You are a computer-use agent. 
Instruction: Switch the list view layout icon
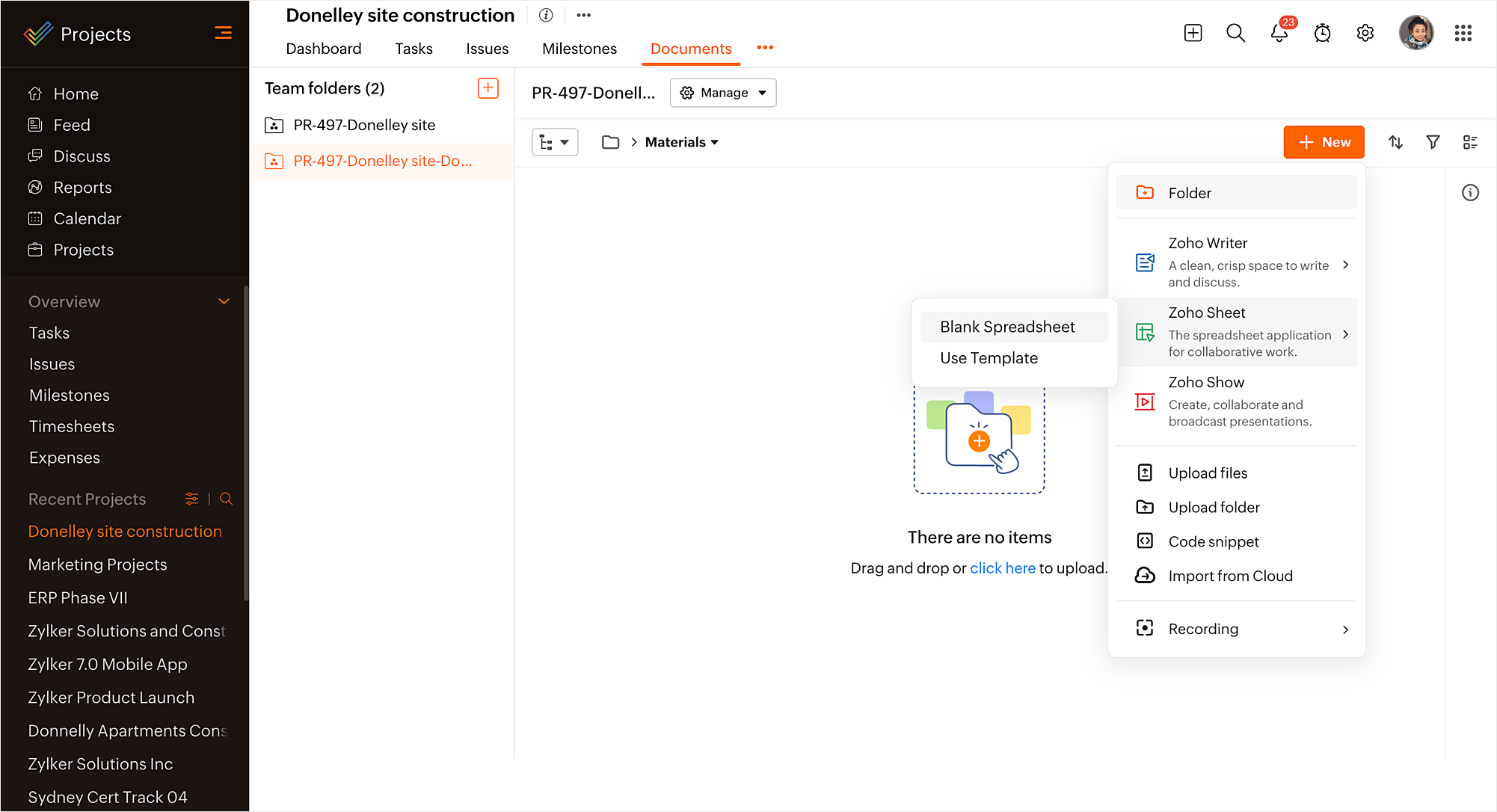(1470, 142)
